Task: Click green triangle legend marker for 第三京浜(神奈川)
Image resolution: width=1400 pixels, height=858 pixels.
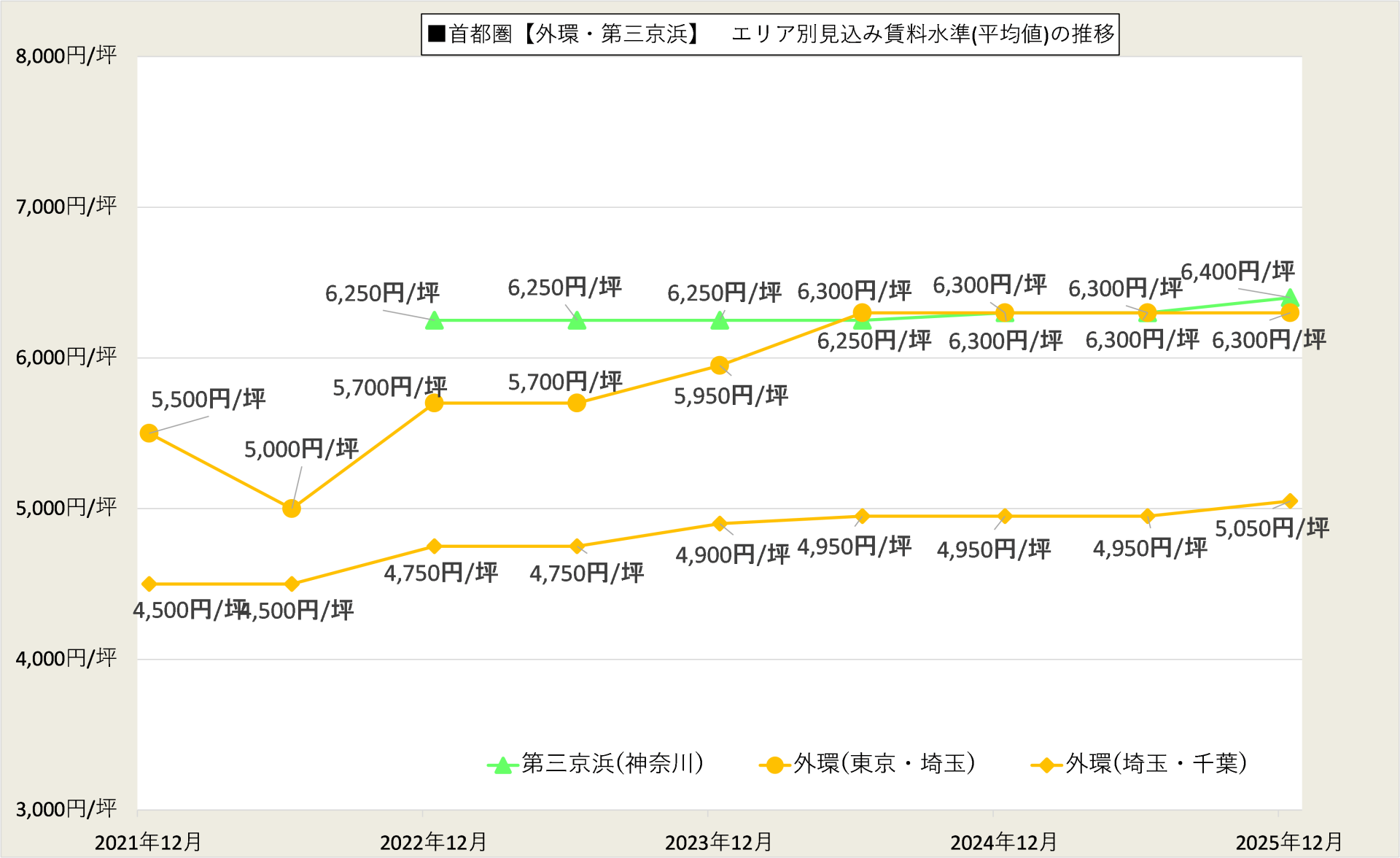Action: pos(502,765)
